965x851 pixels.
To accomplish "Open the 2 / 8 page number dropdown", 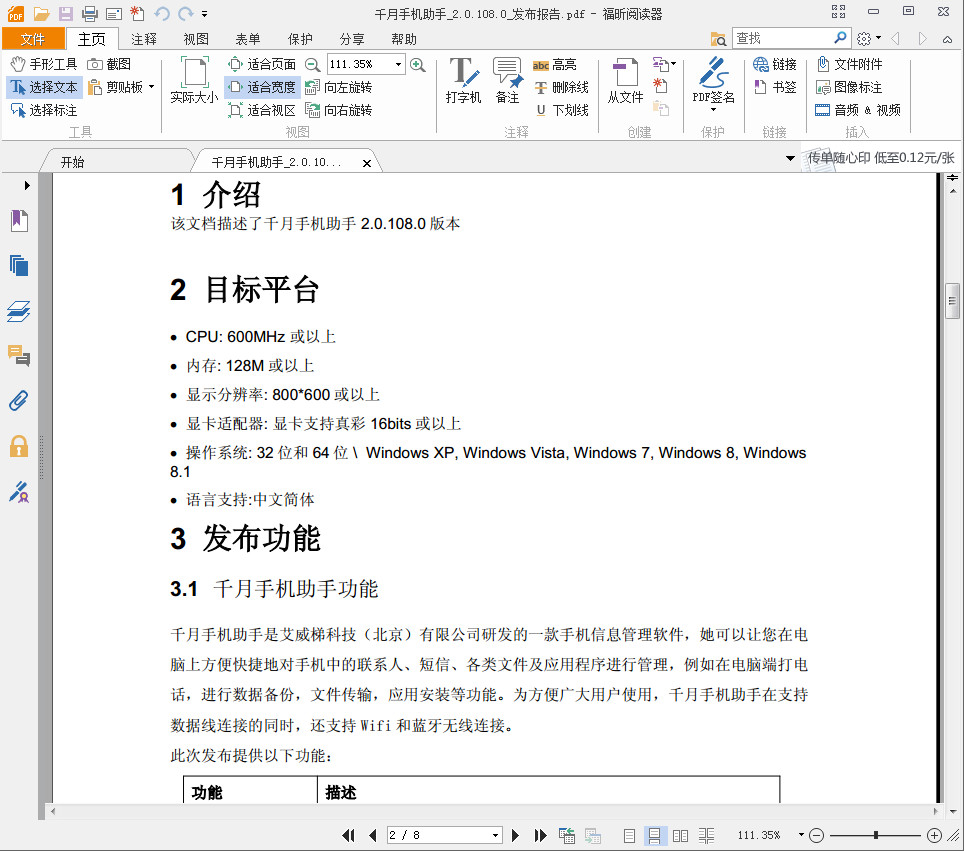I will [x=495, y=835].
